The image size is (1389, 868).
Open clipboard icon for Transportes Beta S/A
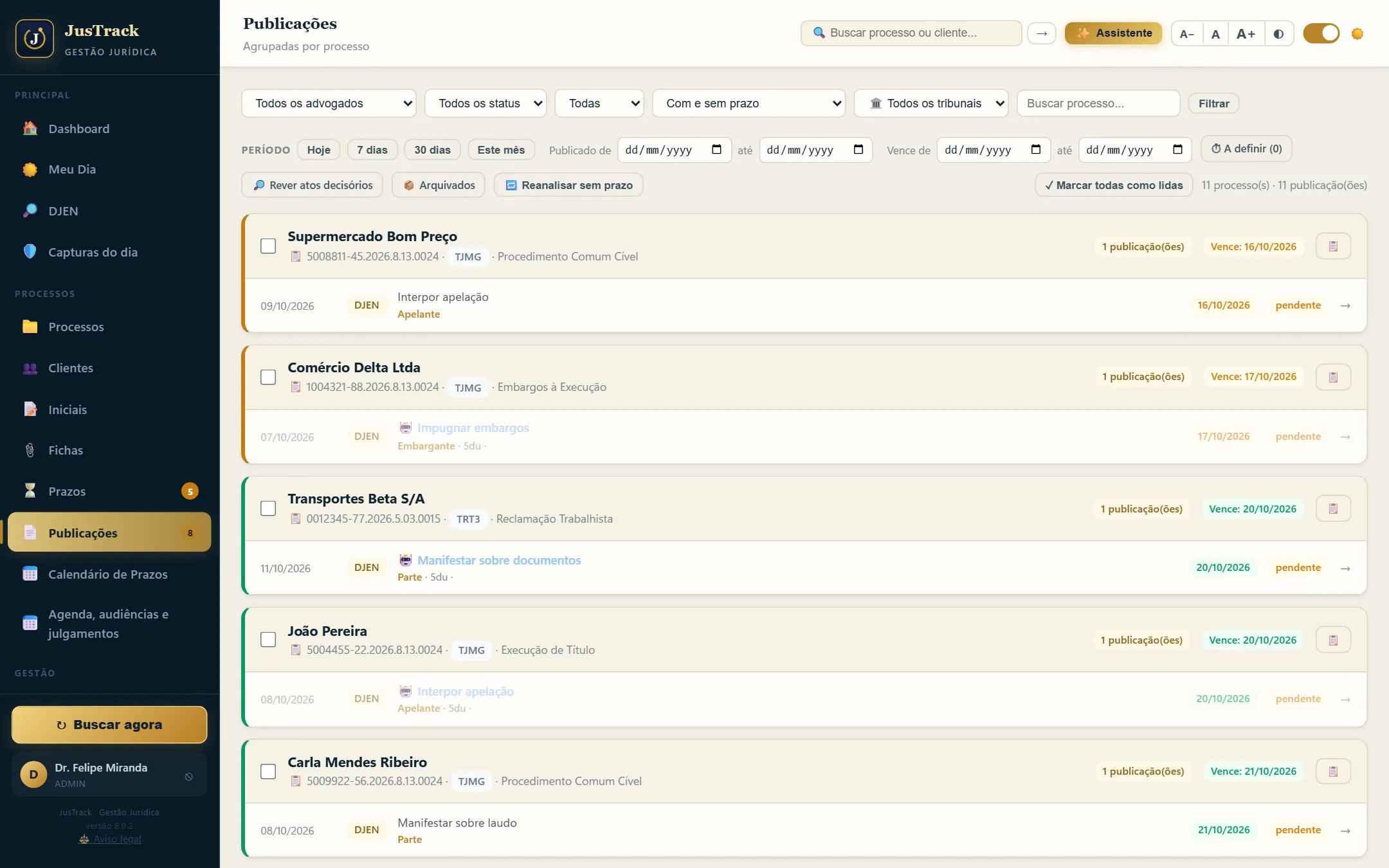coord(1333,509)
